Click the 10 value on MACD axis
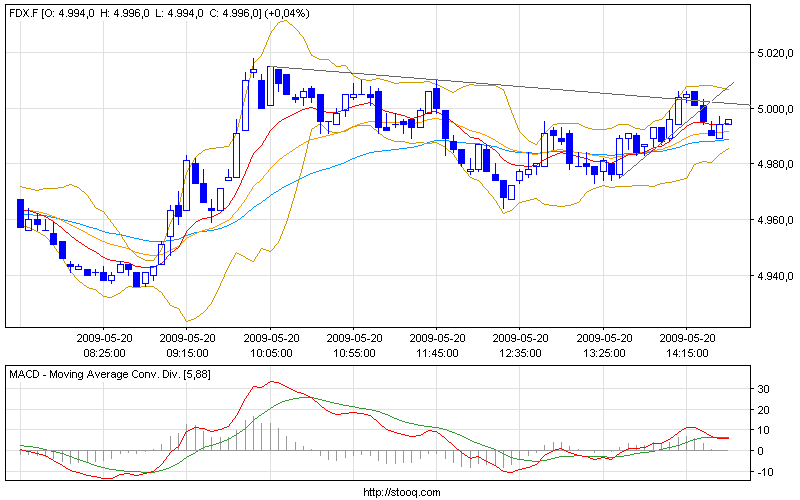800x500 pixels. click(x=763, y=431)
